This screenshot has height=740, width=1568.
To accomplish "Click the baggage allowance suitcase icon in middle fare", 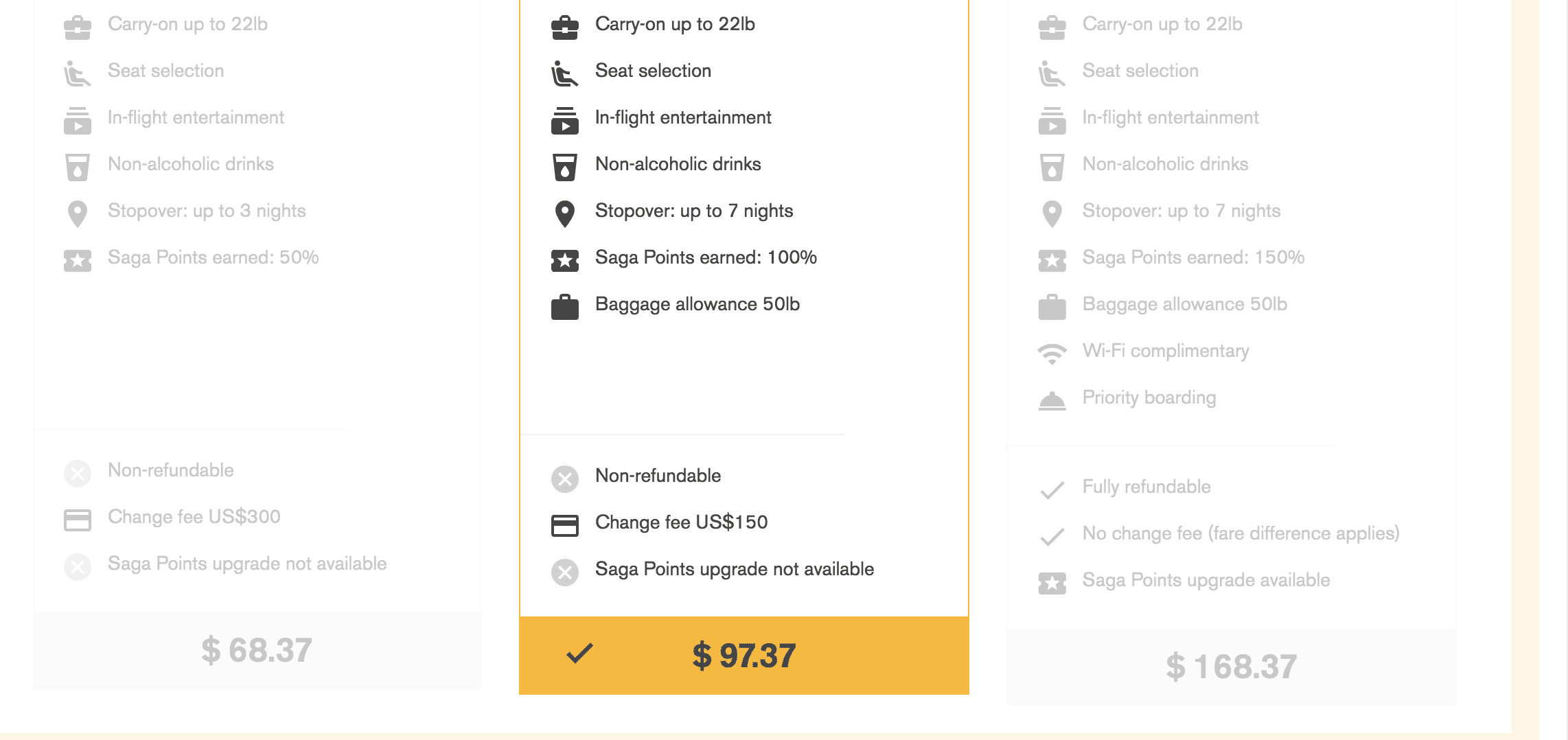I will click(564, 307).
